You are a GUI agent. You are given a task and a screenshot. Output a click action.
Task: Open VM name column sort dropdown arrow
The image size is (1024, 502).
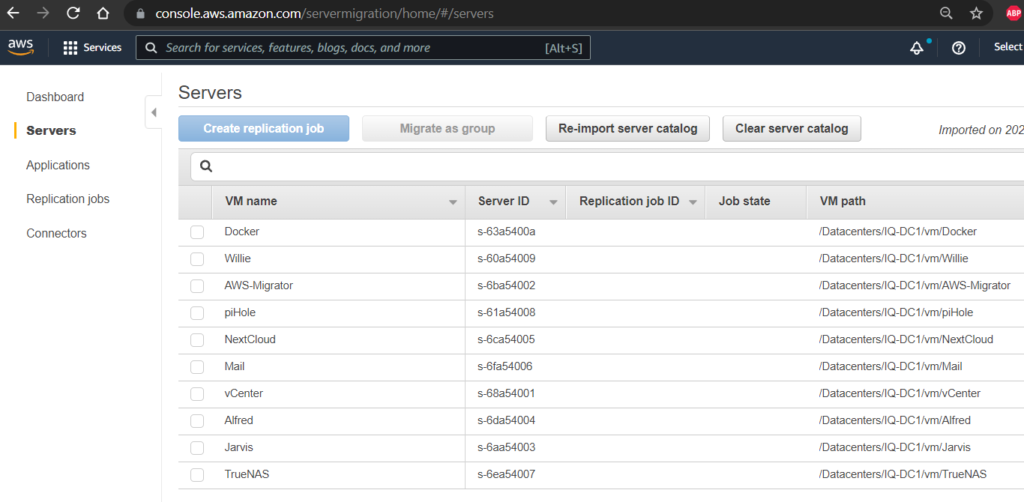pos(453,202)
